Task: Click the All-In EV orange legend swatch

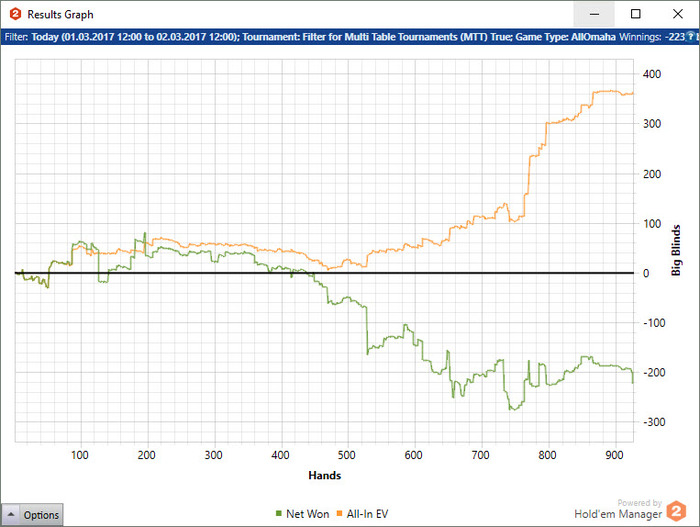Action: point(339,514)
